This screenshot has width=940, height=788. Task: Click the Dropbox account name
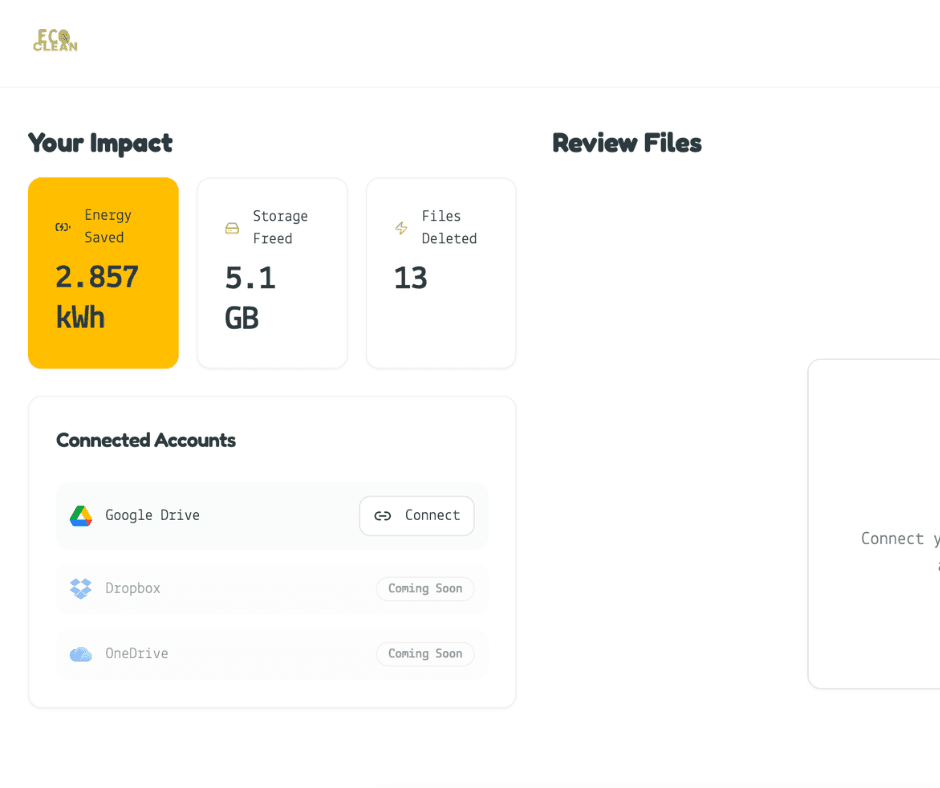click(x=133, y=589)
